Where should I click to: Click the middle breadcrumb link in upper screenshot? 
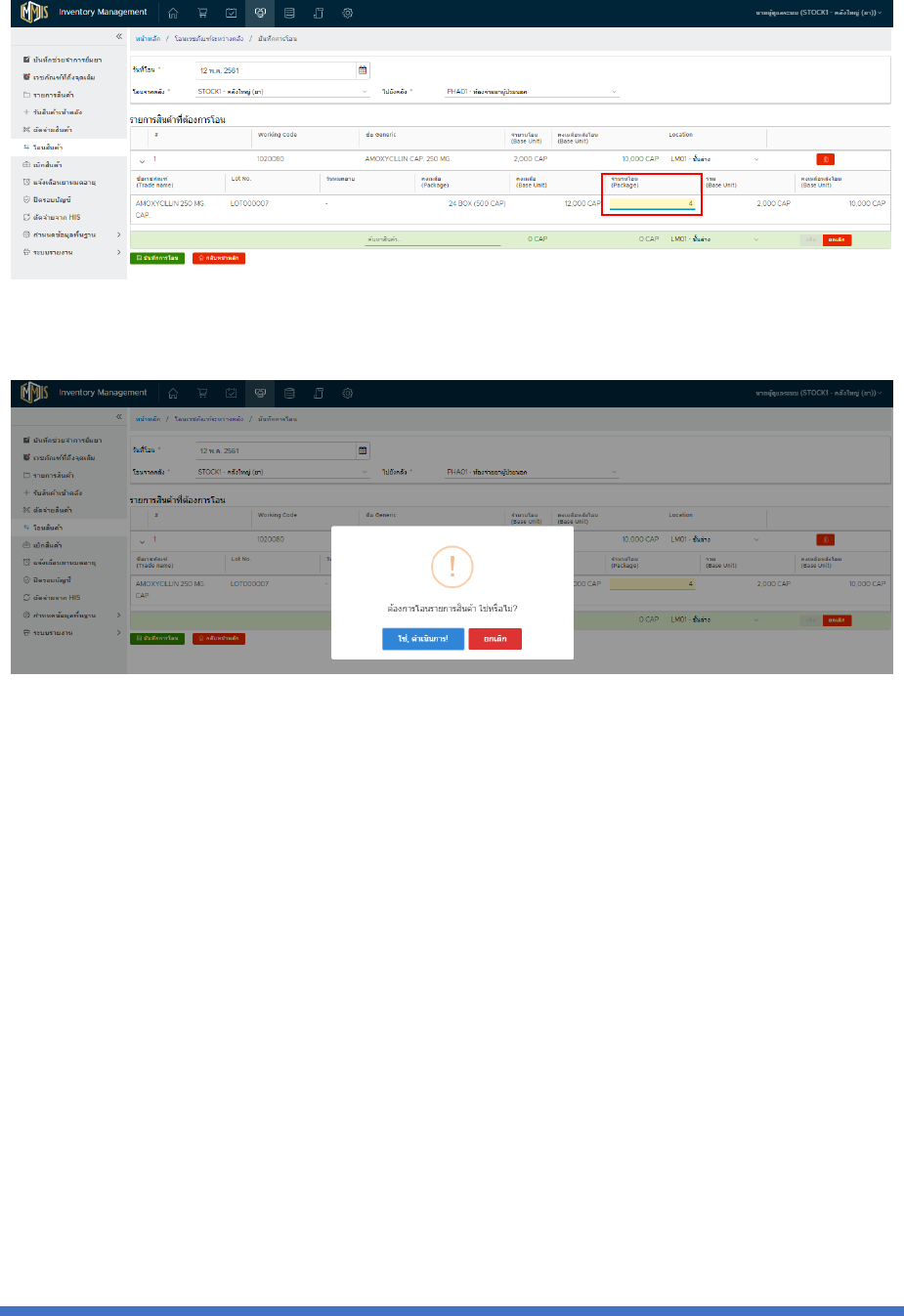209,38
